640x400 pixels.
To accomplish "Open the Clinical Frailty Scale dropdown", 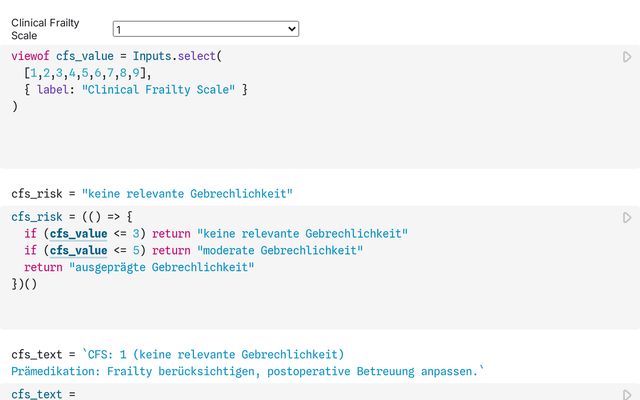I will tap(205, 29).
